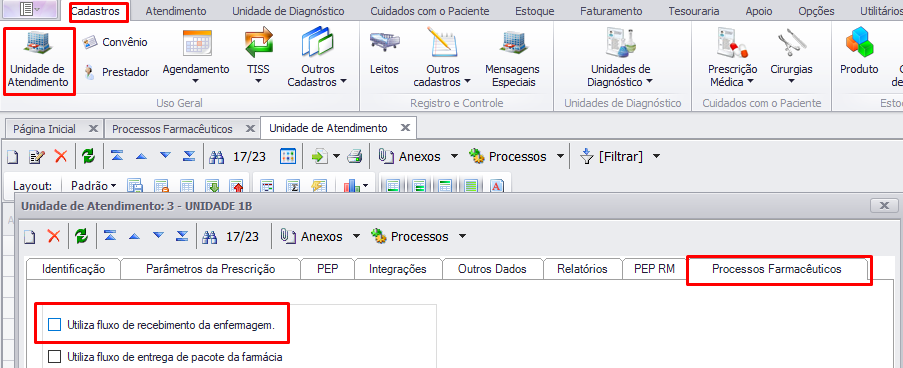Create new record in upper tab toolbar

click(13, 156)
